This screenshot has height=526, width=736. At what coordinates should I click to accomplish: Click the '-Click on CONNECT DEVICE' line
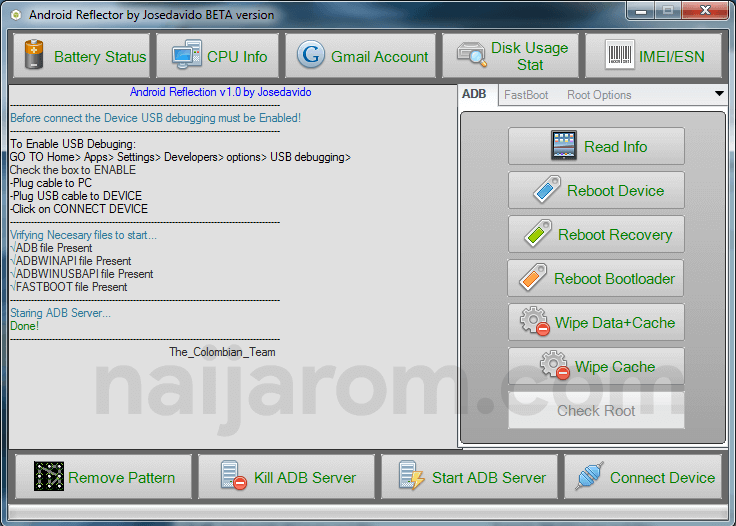click(79, 209)
